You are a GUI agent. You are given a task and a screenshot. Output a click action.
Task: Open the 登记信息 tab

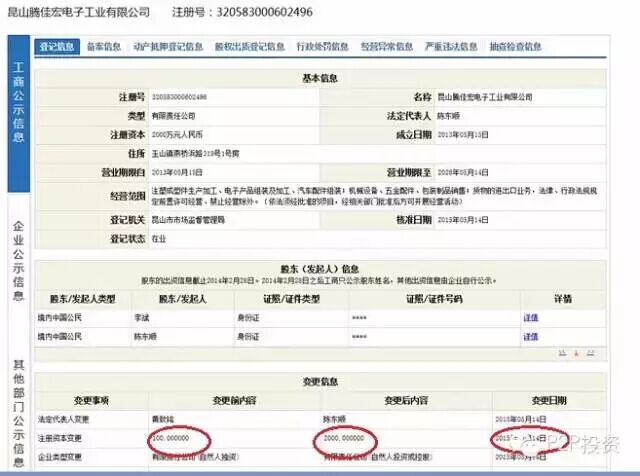pos(57,47)
